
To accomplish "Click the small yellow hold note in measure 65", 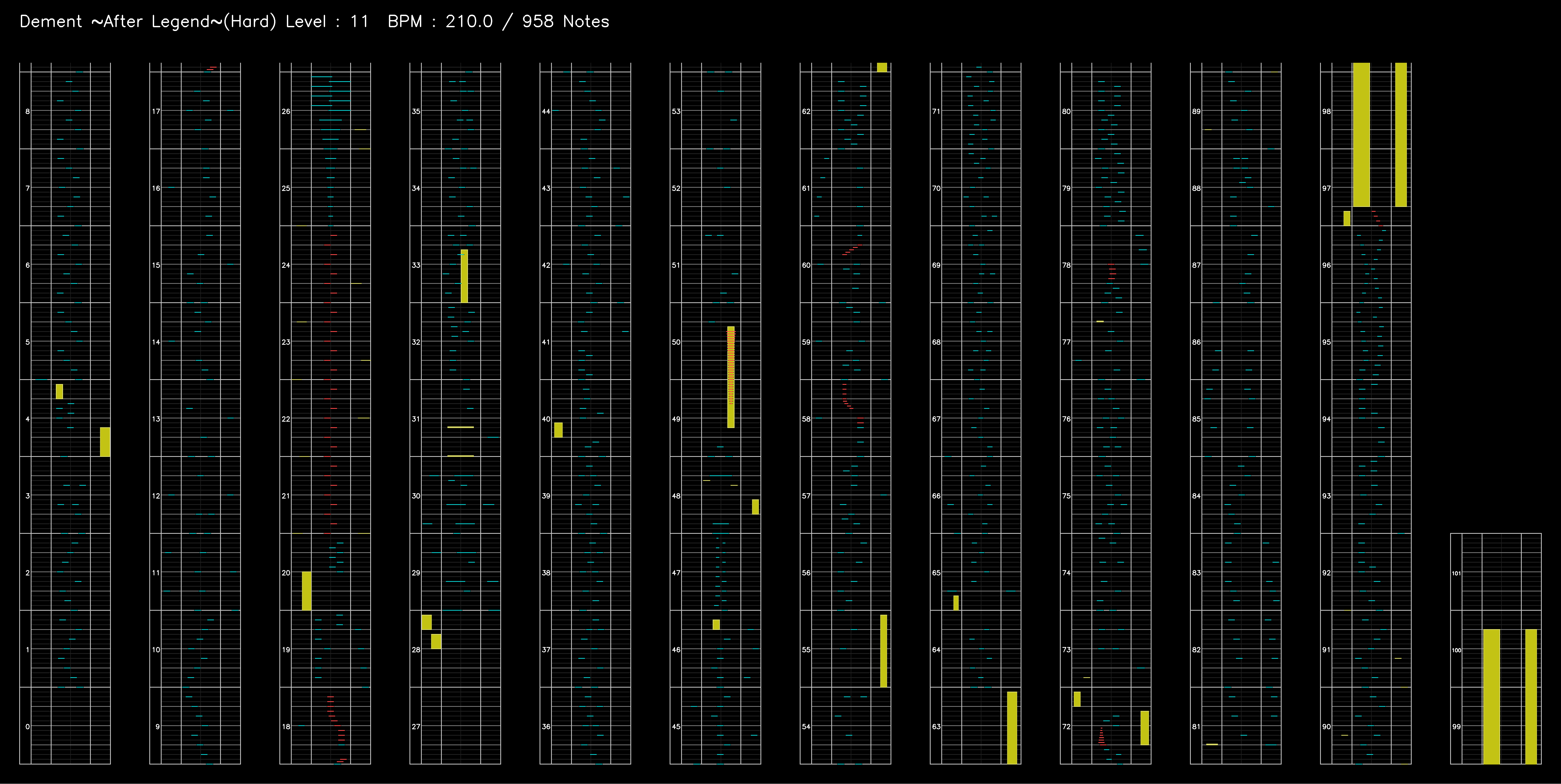I will 956,603.
